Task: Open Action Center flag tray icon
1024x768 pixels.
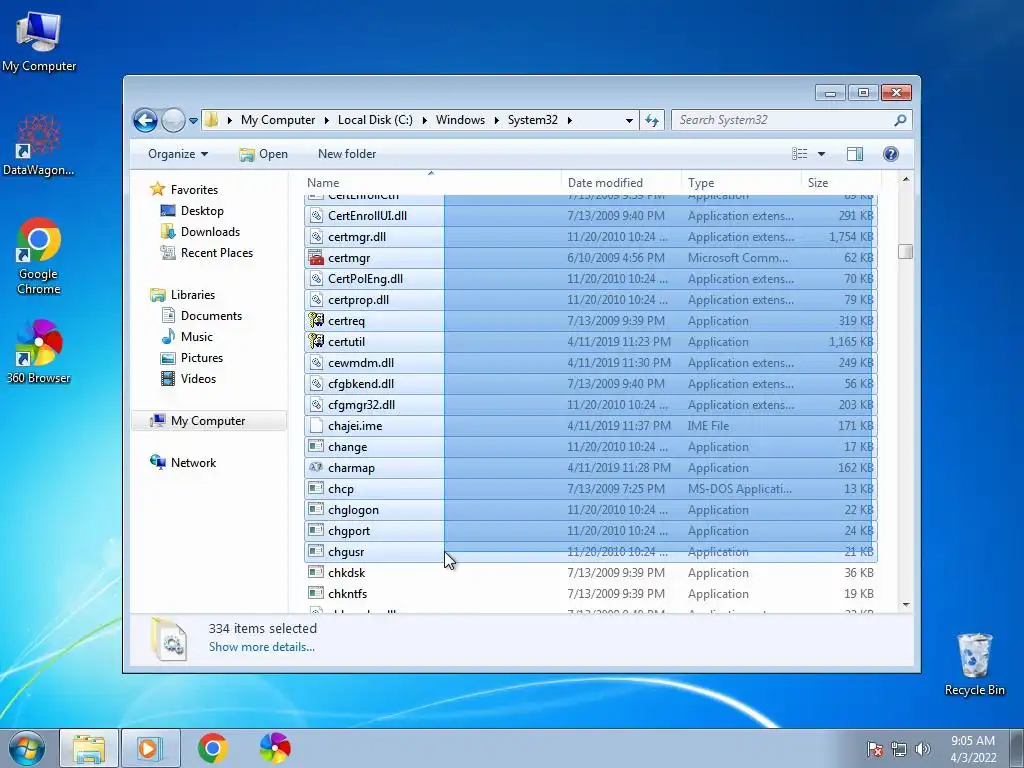Action: pos(874,749)
